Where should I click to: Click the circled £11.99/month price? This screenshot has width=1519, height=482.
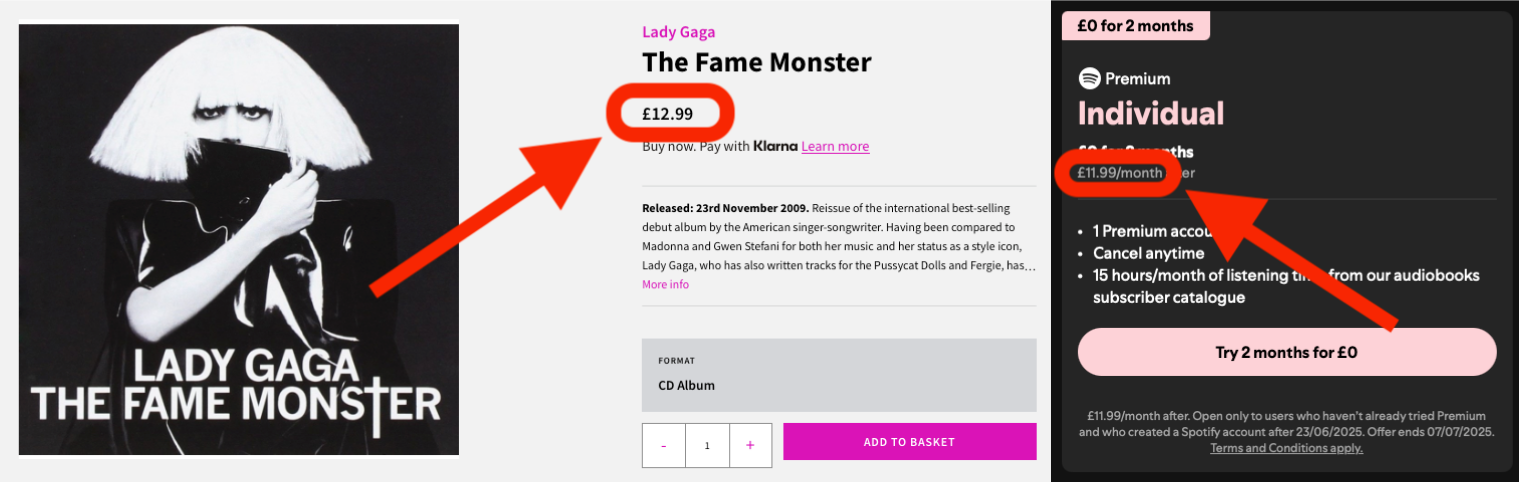[1118, 172]
